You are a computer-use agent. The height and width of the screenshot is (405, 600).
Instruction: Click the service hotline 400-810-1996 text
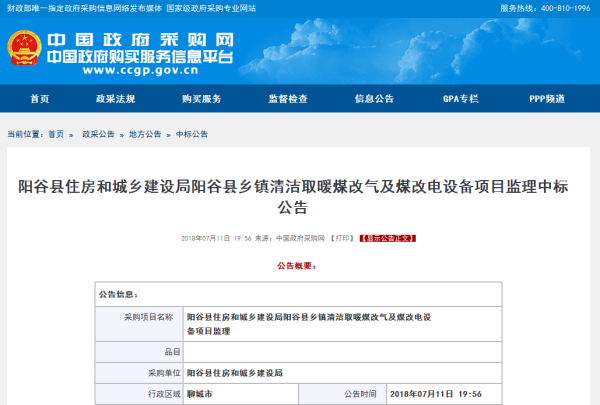tap(545, 8)
